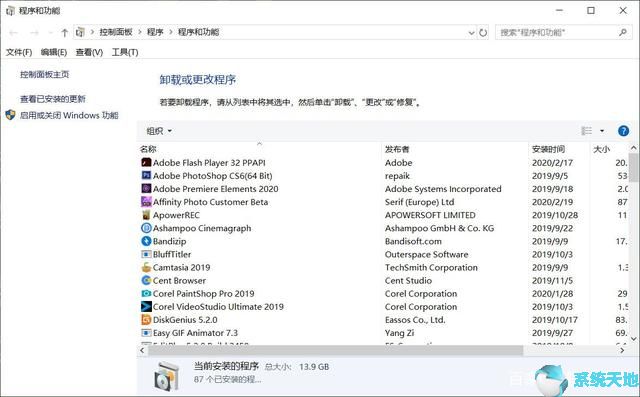Click the 控制面板 breadcrumb

116,32
